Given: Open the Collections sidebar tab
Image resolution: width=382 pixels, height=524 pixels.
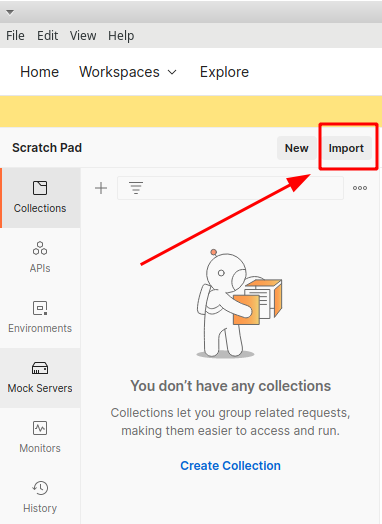Looking at the screenshot, I should pyautogui.click(x=40, y=198).
